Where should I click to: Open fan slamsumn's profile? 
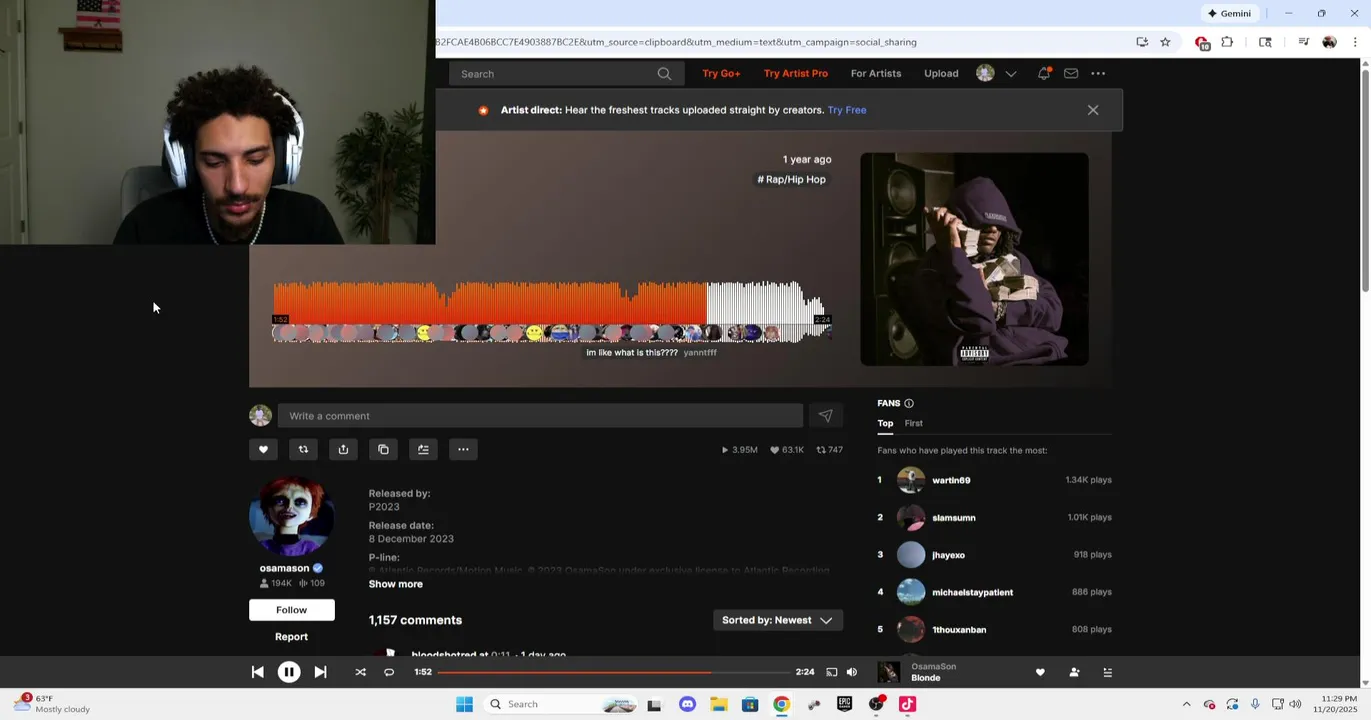point(954,517)
